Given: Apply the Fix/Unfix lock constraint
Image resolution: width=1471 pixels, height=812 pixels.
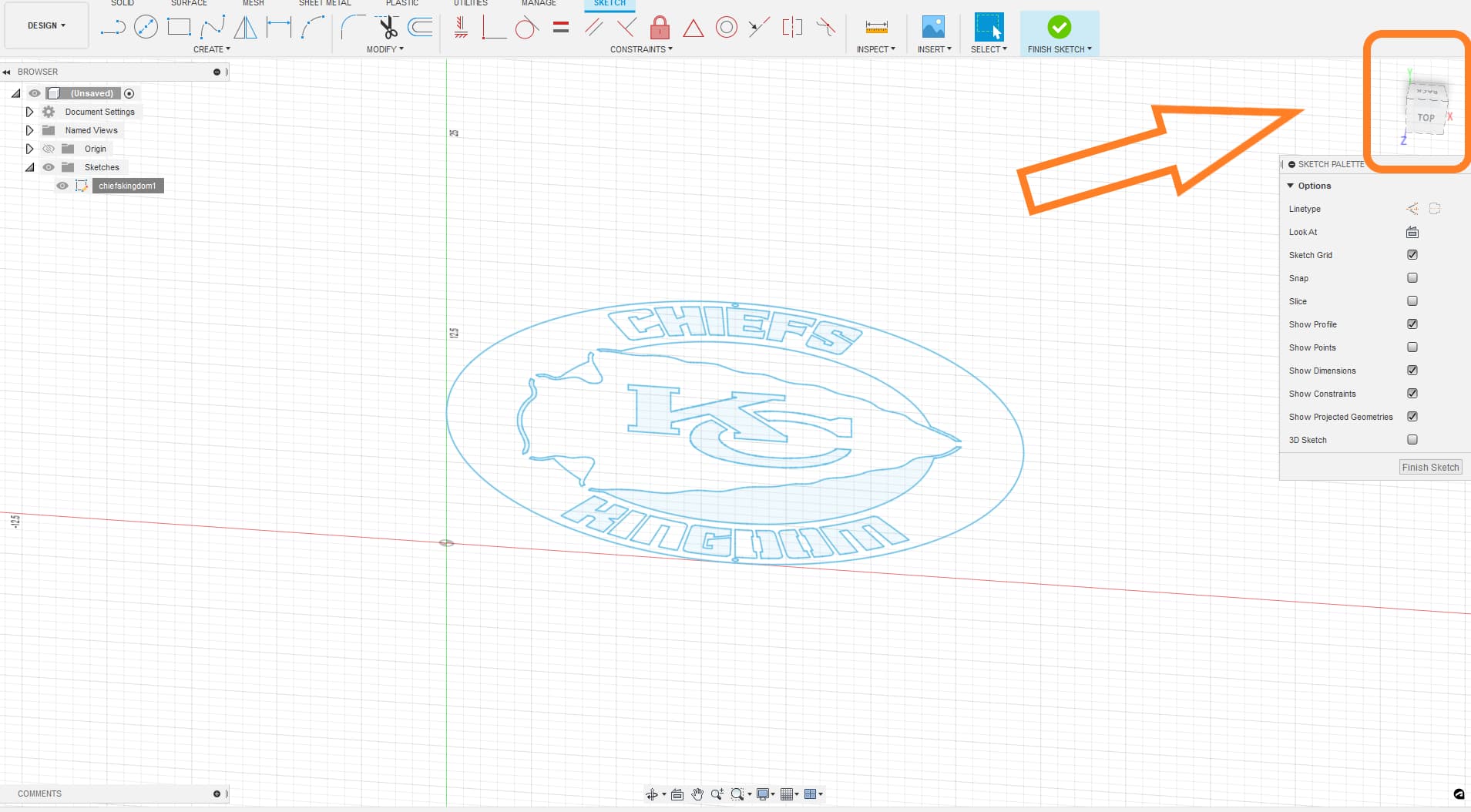Looking at the screenshot, I should (660, 28).
